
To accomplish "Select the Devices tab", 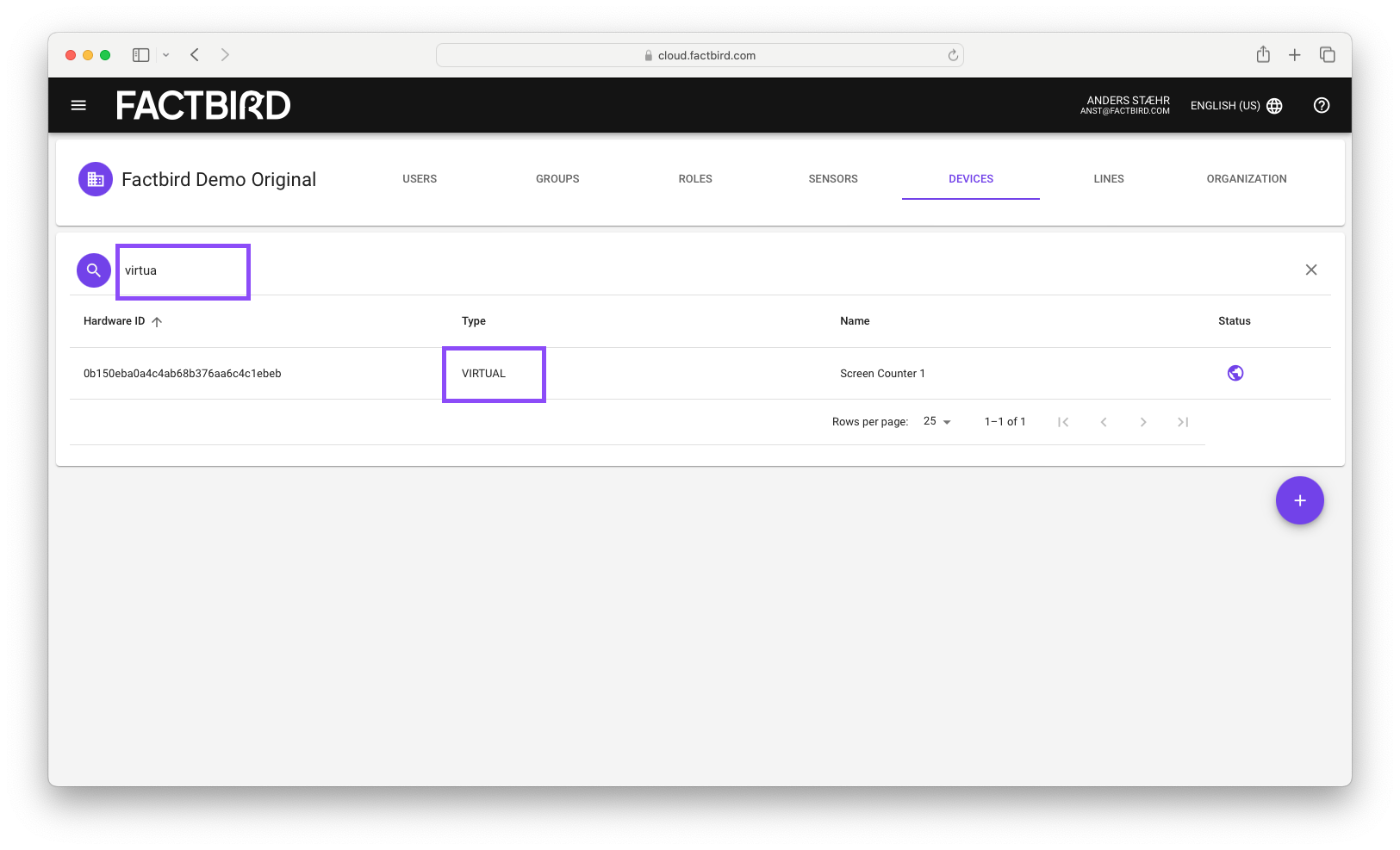I will click(x=971, y=179).
